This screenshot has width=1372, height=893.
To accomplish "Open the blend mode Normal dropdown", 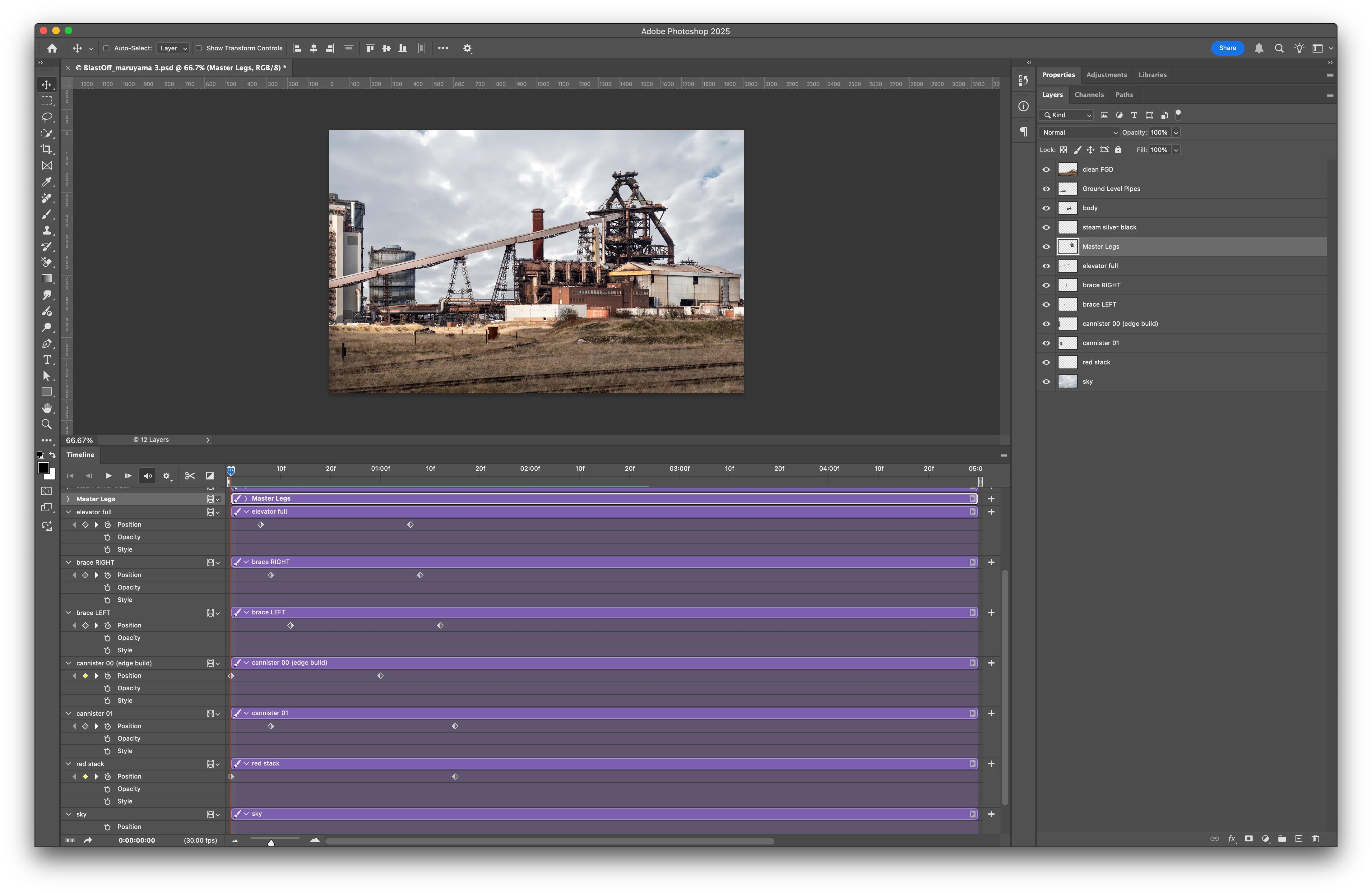I will 1078,132.
